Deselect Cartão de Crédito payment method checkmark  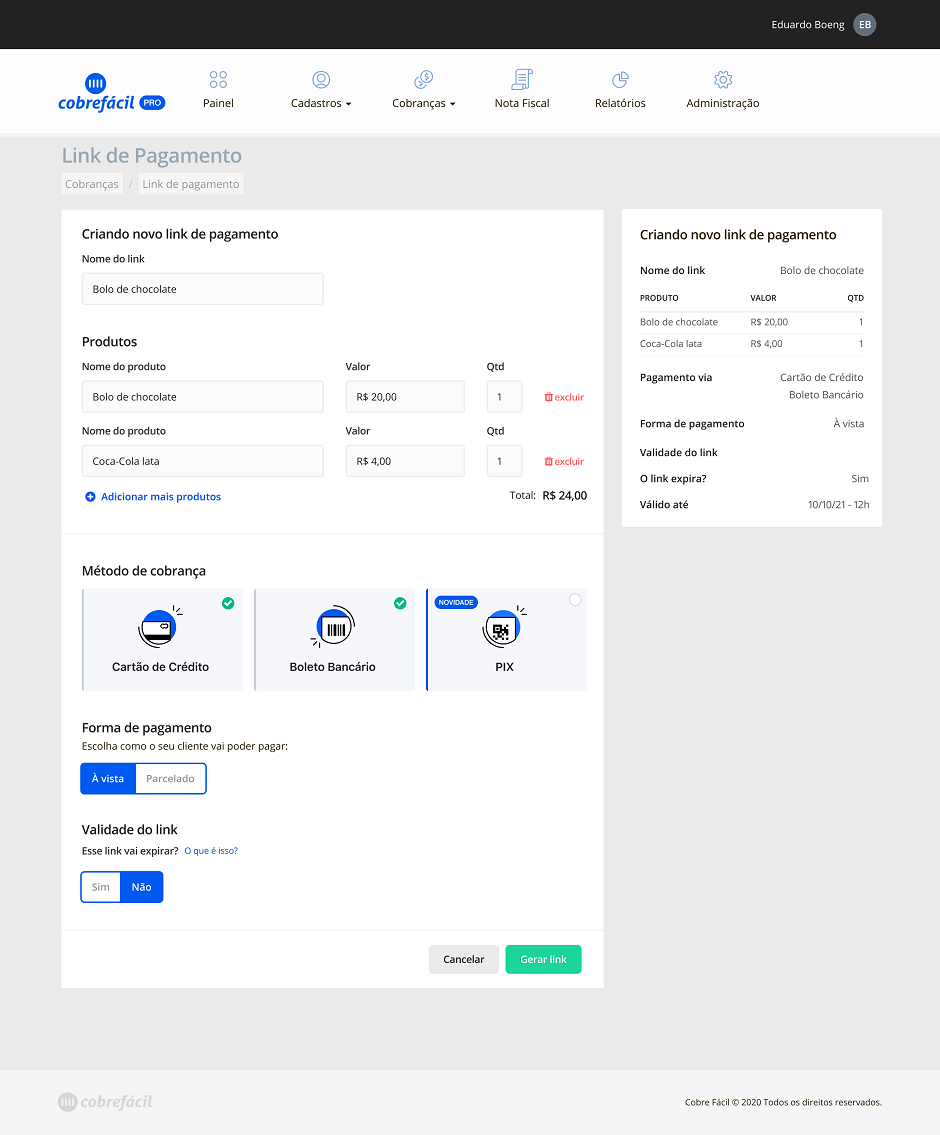click(x=228, y=603)
